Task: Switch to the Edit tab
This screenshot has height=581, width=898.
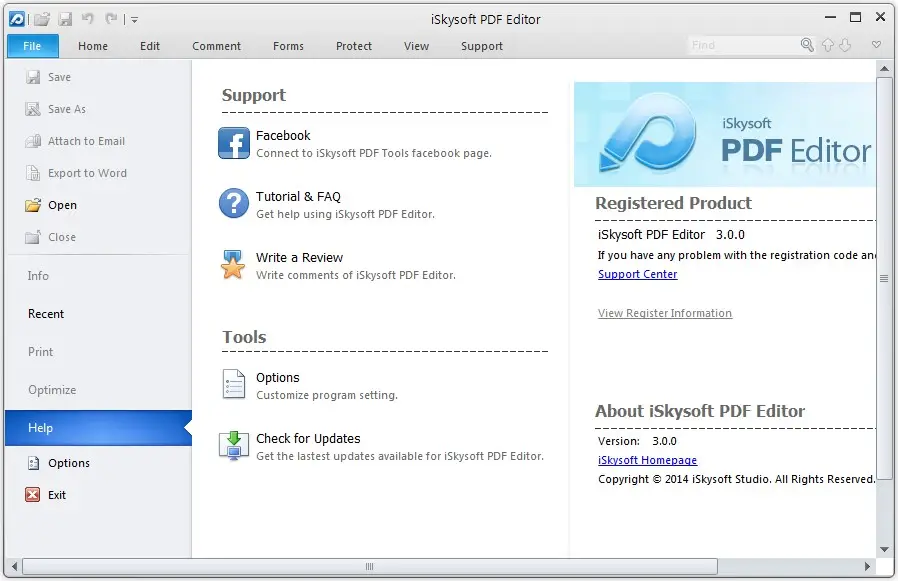Action: click(150, 46)
